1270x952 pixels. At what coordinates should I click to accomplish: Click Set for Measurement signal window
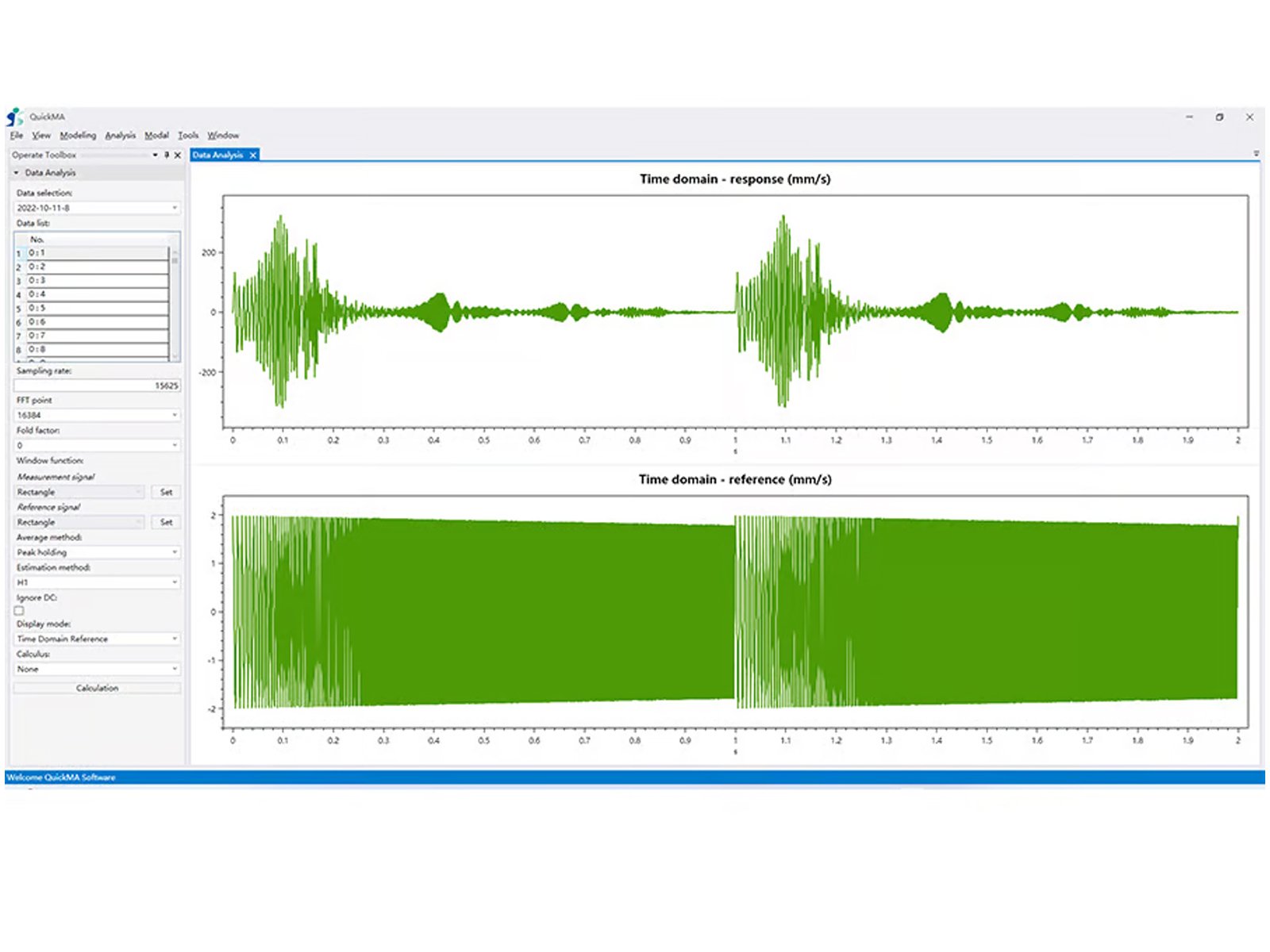pyautogui.click(x=166, y=492)
